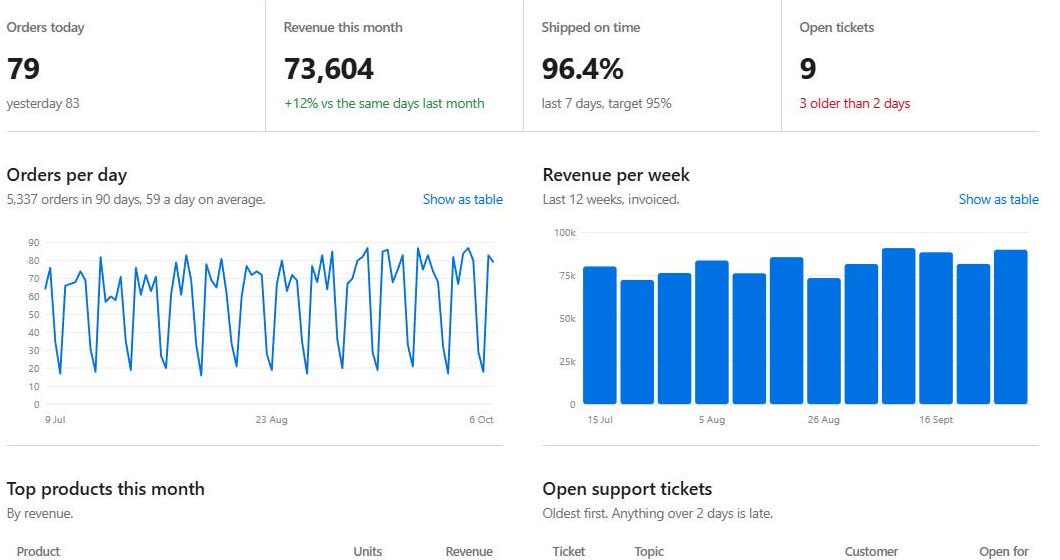
Task: Click the Units column header
Action: tap(368, 552)
